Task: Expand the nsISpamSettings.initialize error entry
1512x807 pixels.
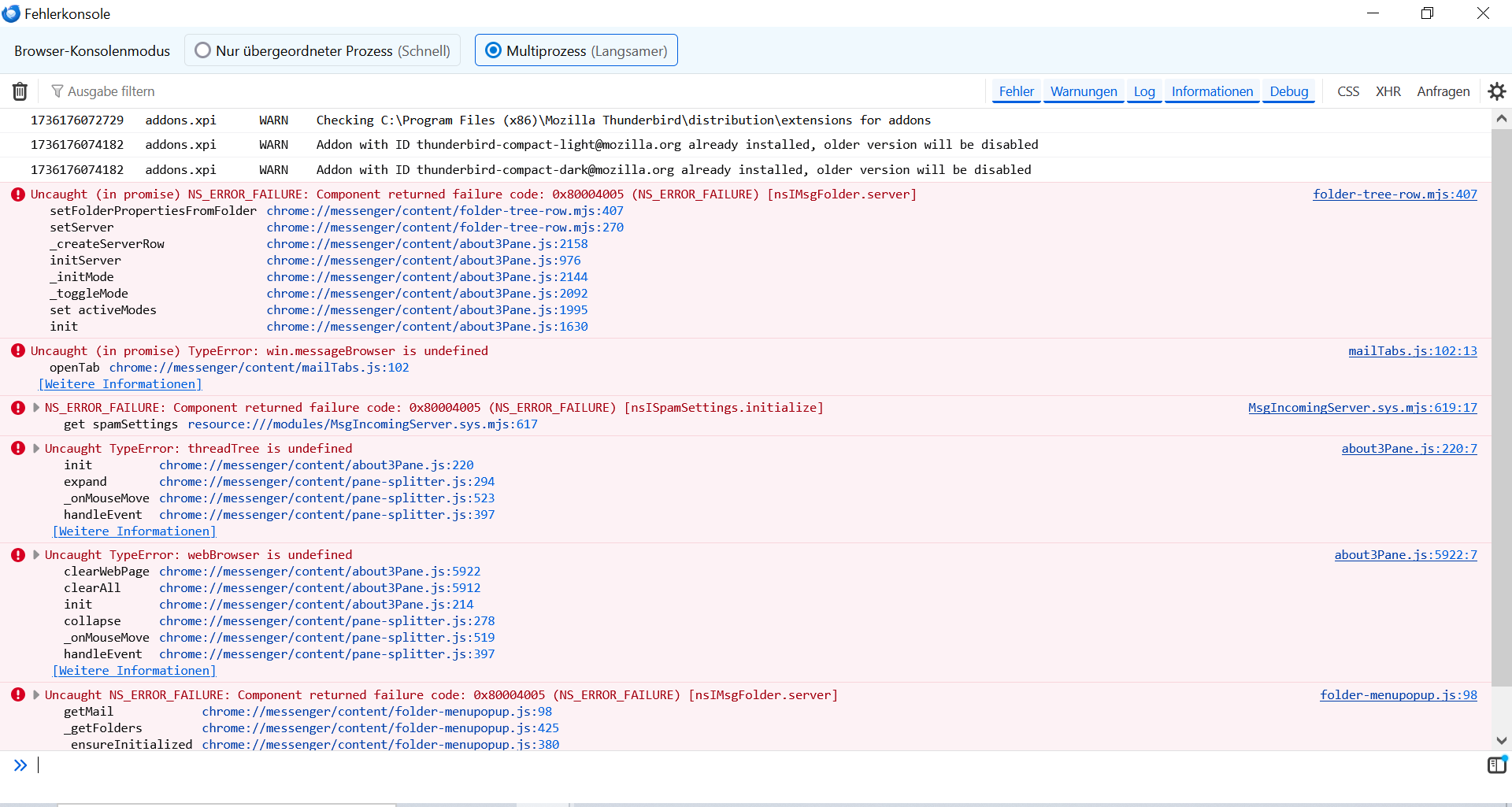Action: pos(36,408)
